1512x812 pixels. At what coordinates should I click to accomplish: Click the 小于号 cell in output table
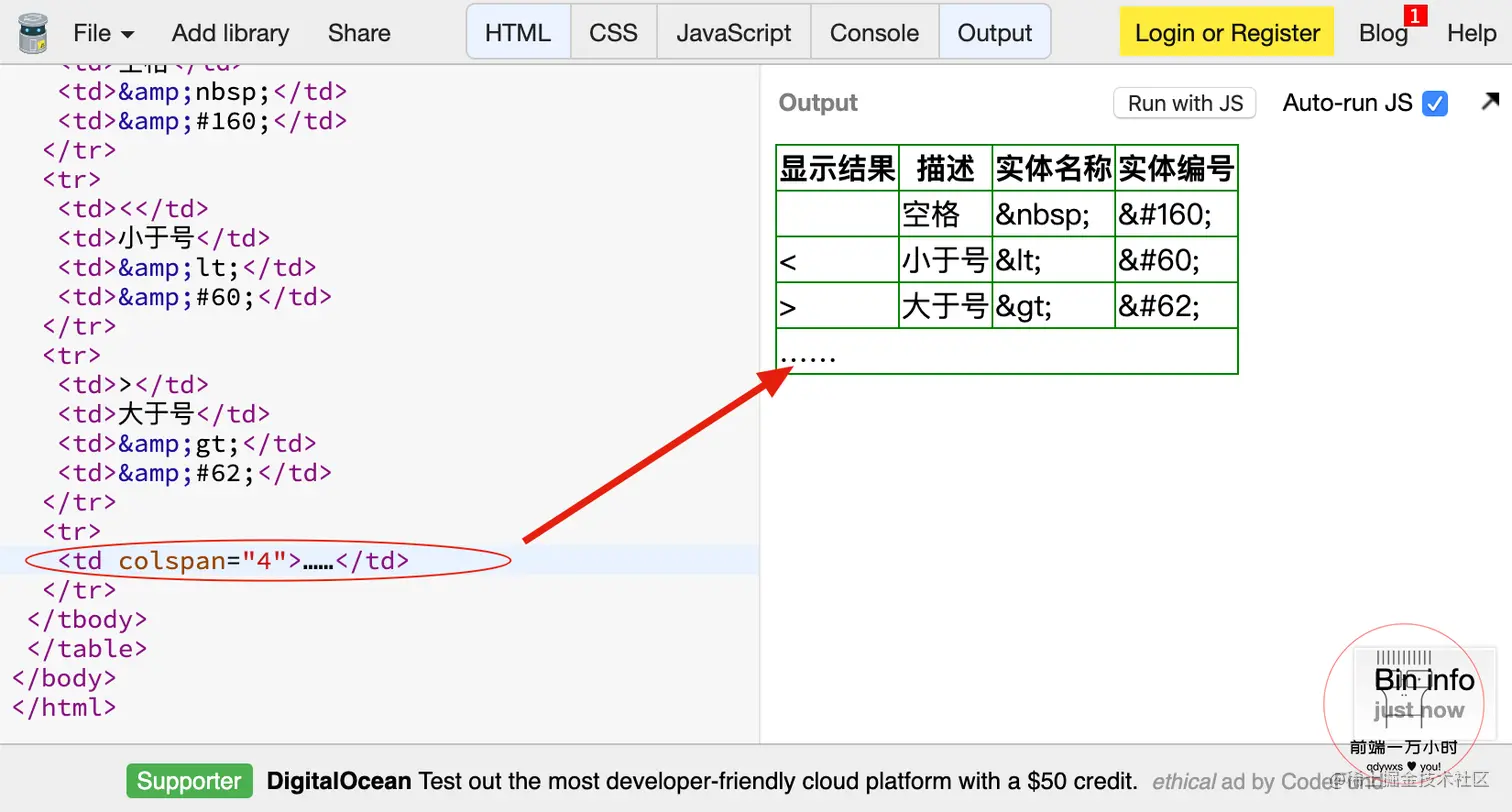pos(946,260)
